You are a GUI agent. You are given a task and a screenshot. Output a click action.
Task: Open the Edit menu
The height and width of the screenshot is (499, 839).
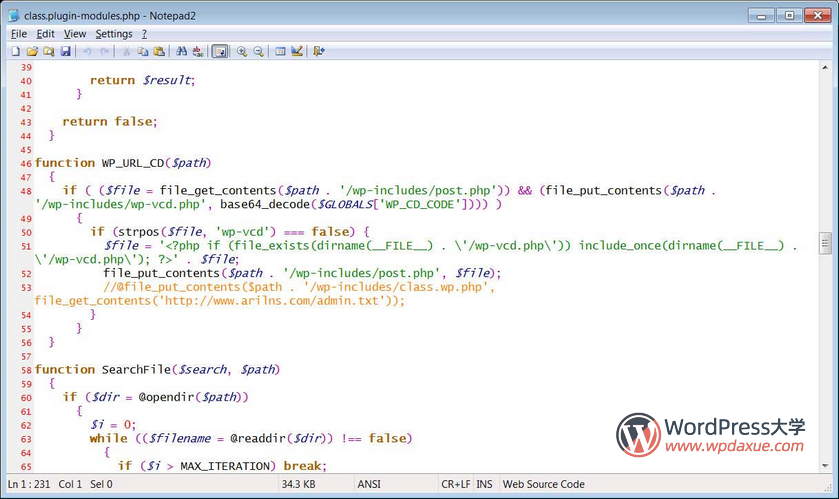[x=45, y=34]
